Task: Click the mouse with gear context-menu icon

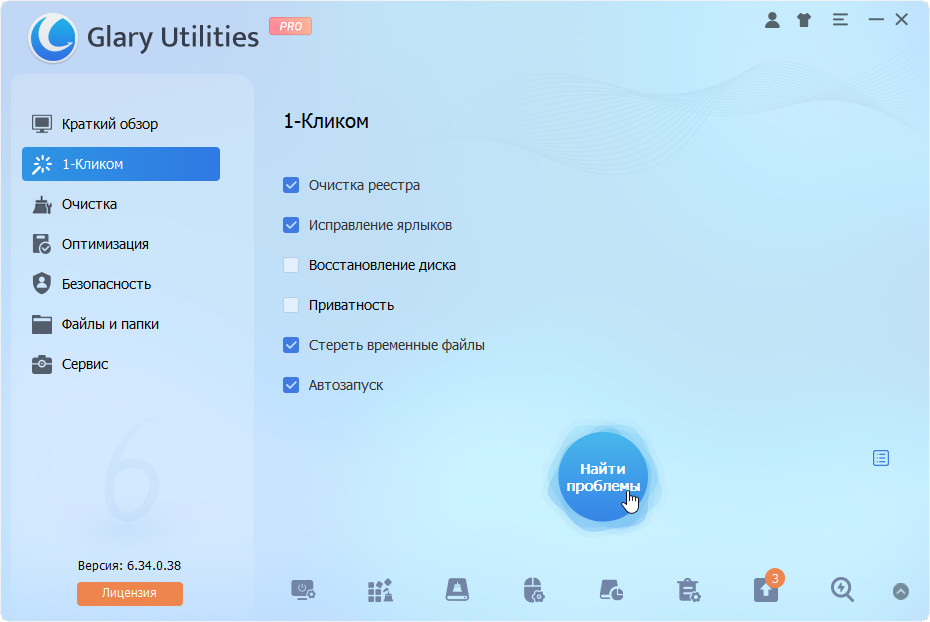Action: 534,590
